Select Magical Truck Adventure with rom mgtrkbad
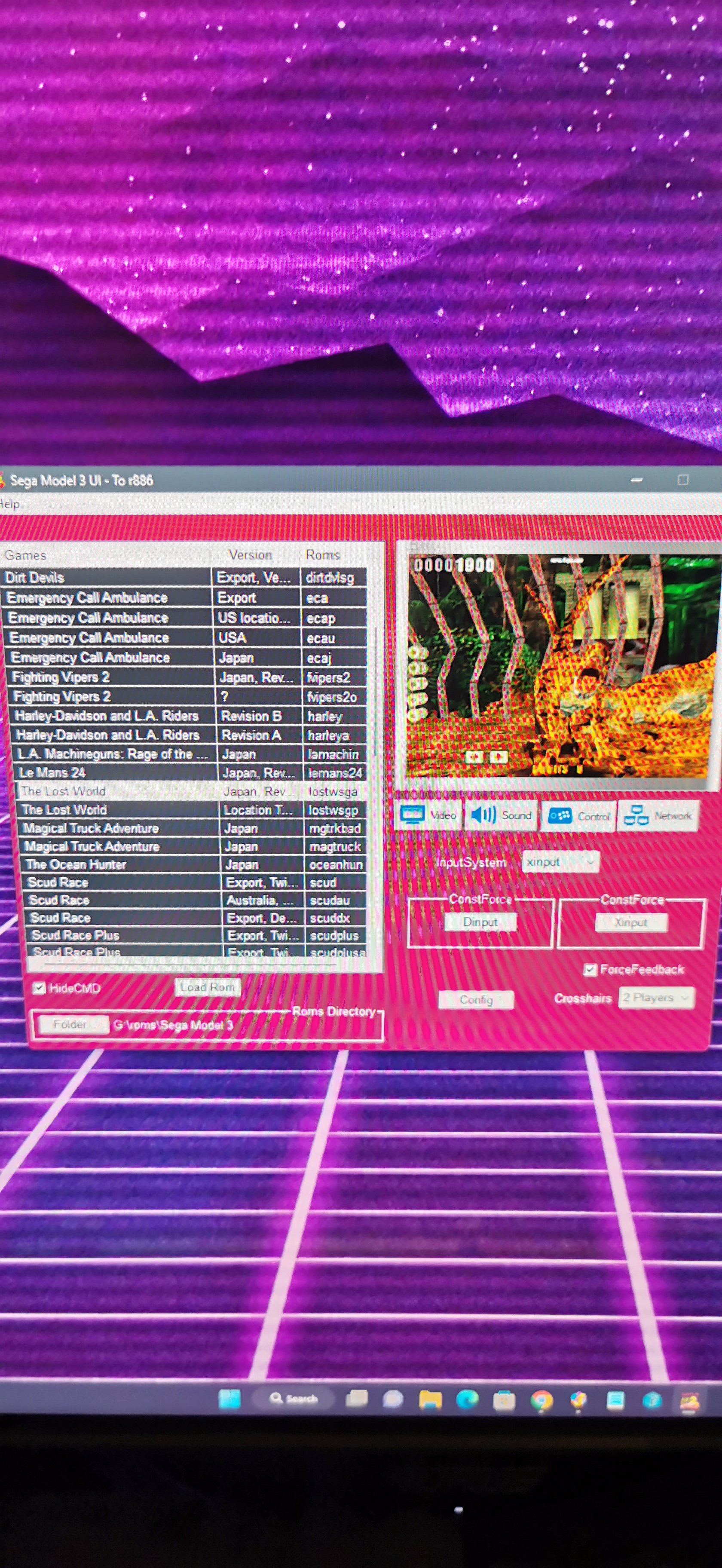The width and height of the screenshot is (722, 1568). pyautogui.click(x=193, y=828)
